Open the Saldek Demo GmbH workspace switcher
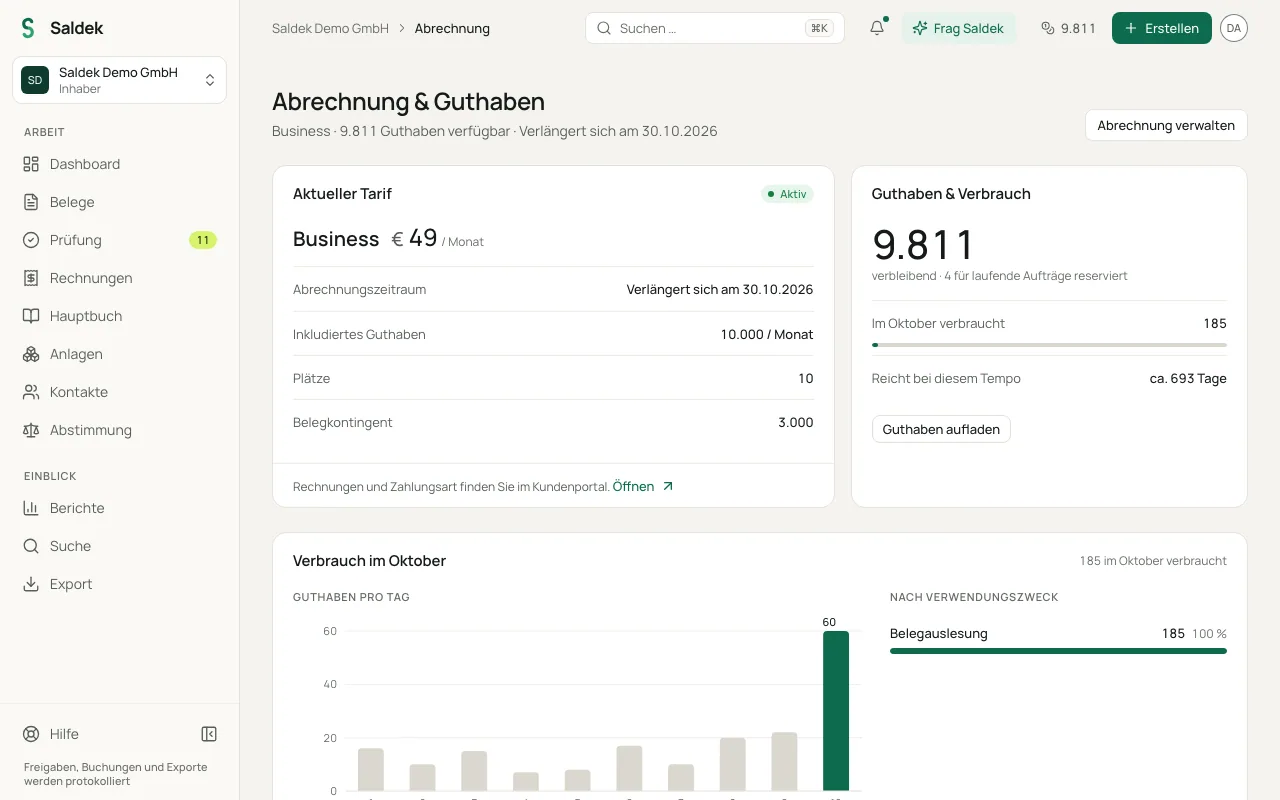This screenshot has width=1280, height=800. pyautogui.click(x=120, y=80)
